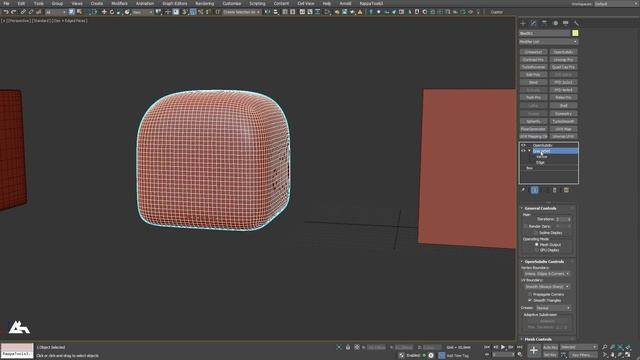This screenshot has width=640, height=360.
Task: Hide the CreaseSet modifier via its eye icon
Action: [523, 151]
